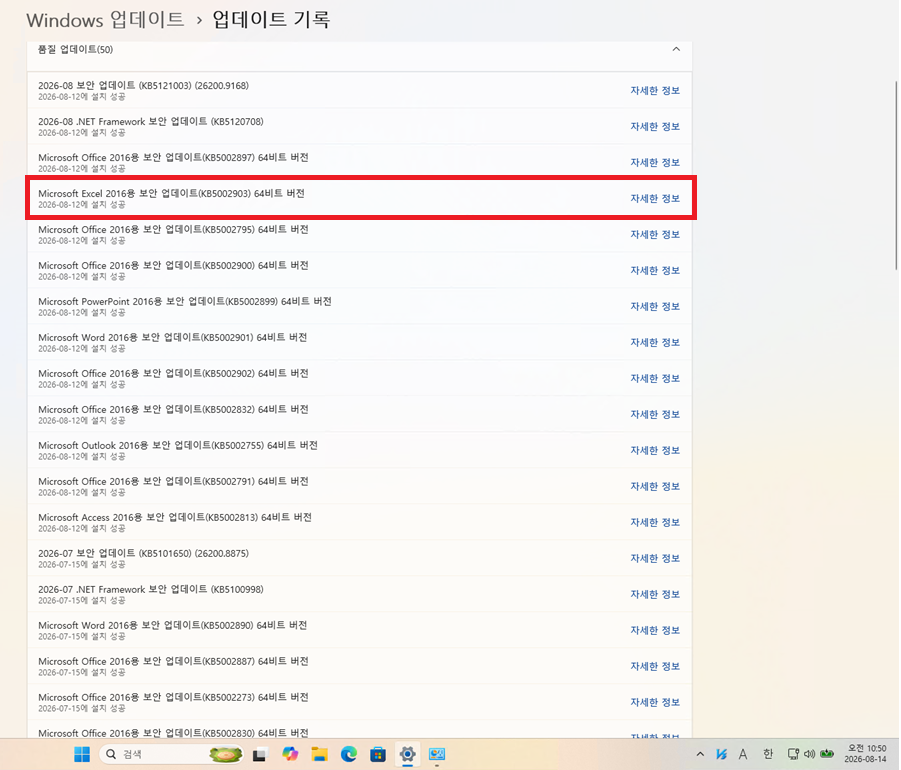Select the 2026-08 .NET Framework KB5120708 entry
Screen dimensions: 901x770
360,126
